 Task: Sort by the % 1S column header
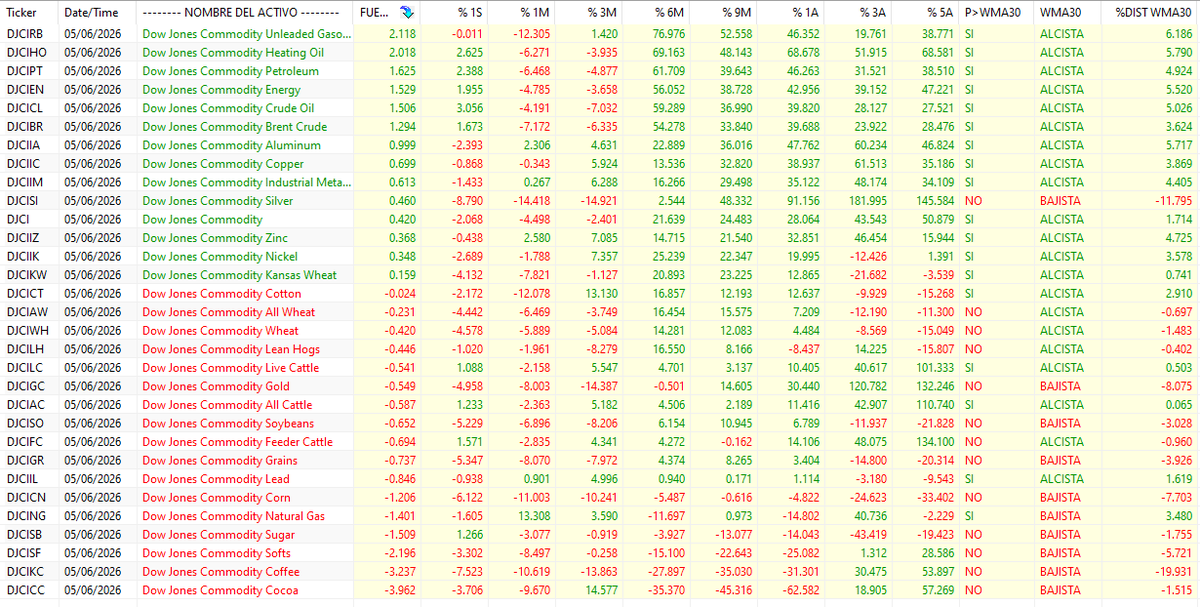tap(470, 13)
